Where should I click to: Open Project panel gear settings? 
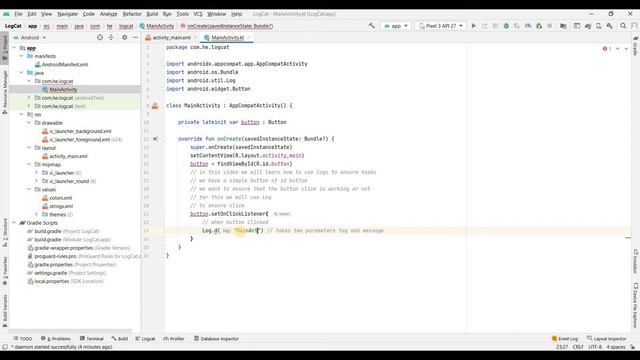pos(124,38)
